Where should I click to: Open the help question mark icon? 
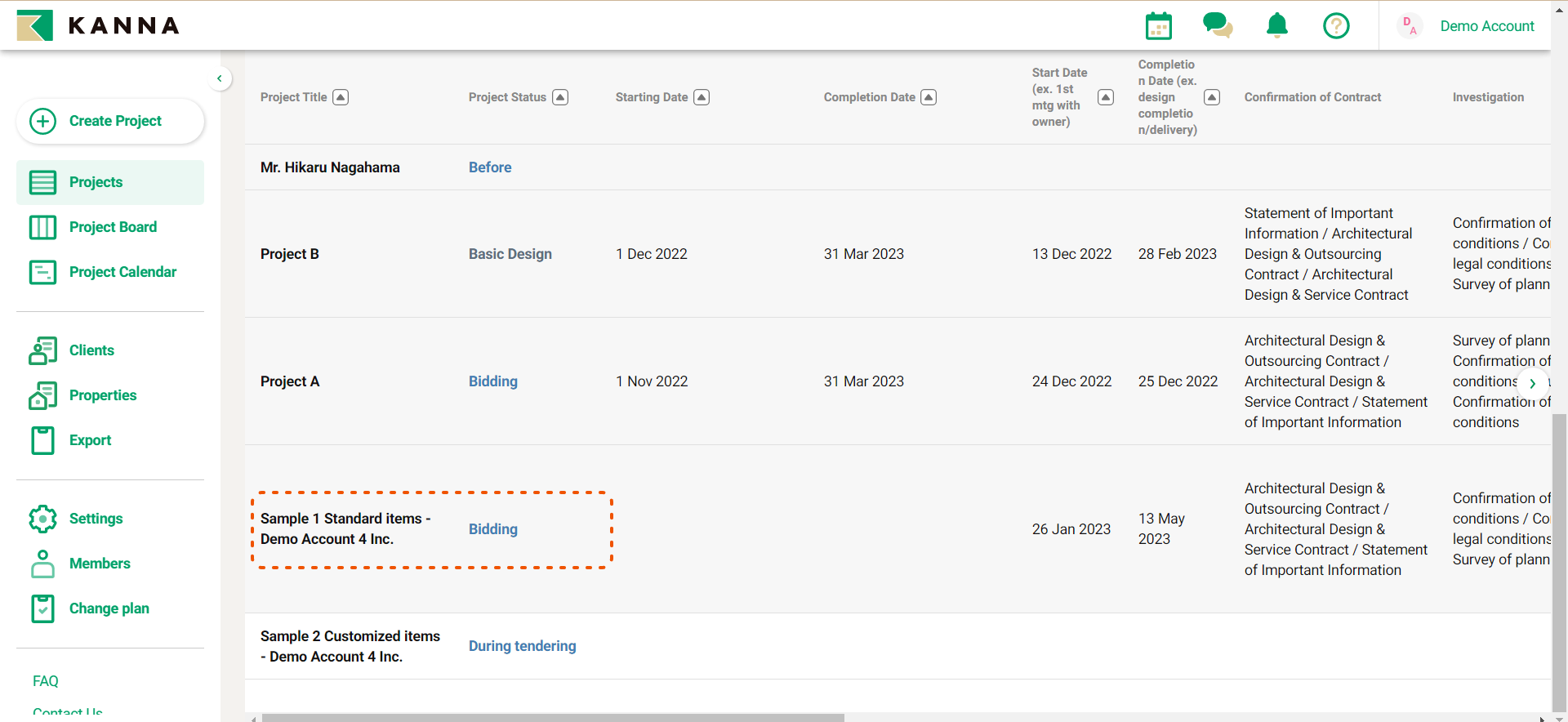pos(1336,26)
